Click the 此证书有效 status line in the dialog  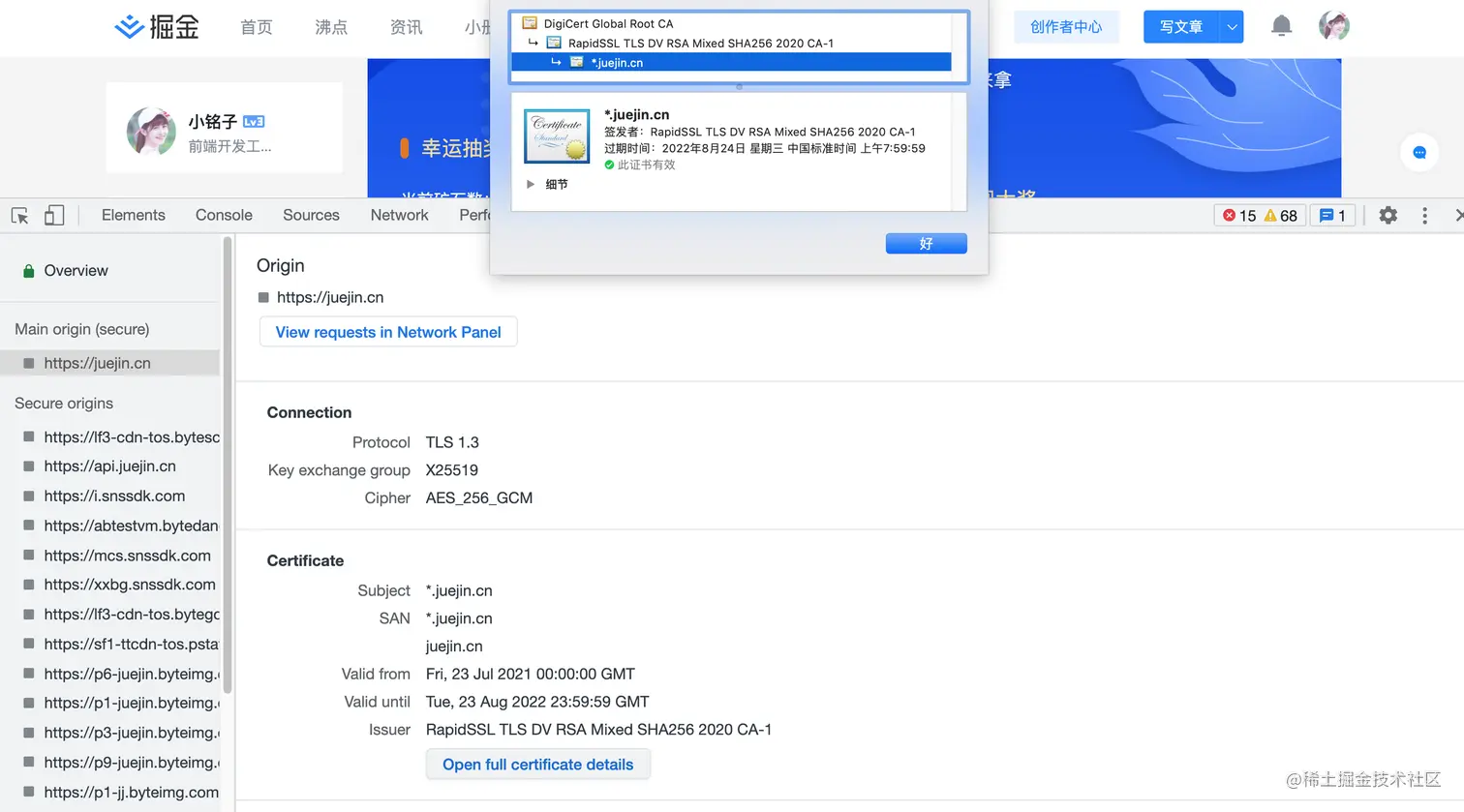(640, 165)
